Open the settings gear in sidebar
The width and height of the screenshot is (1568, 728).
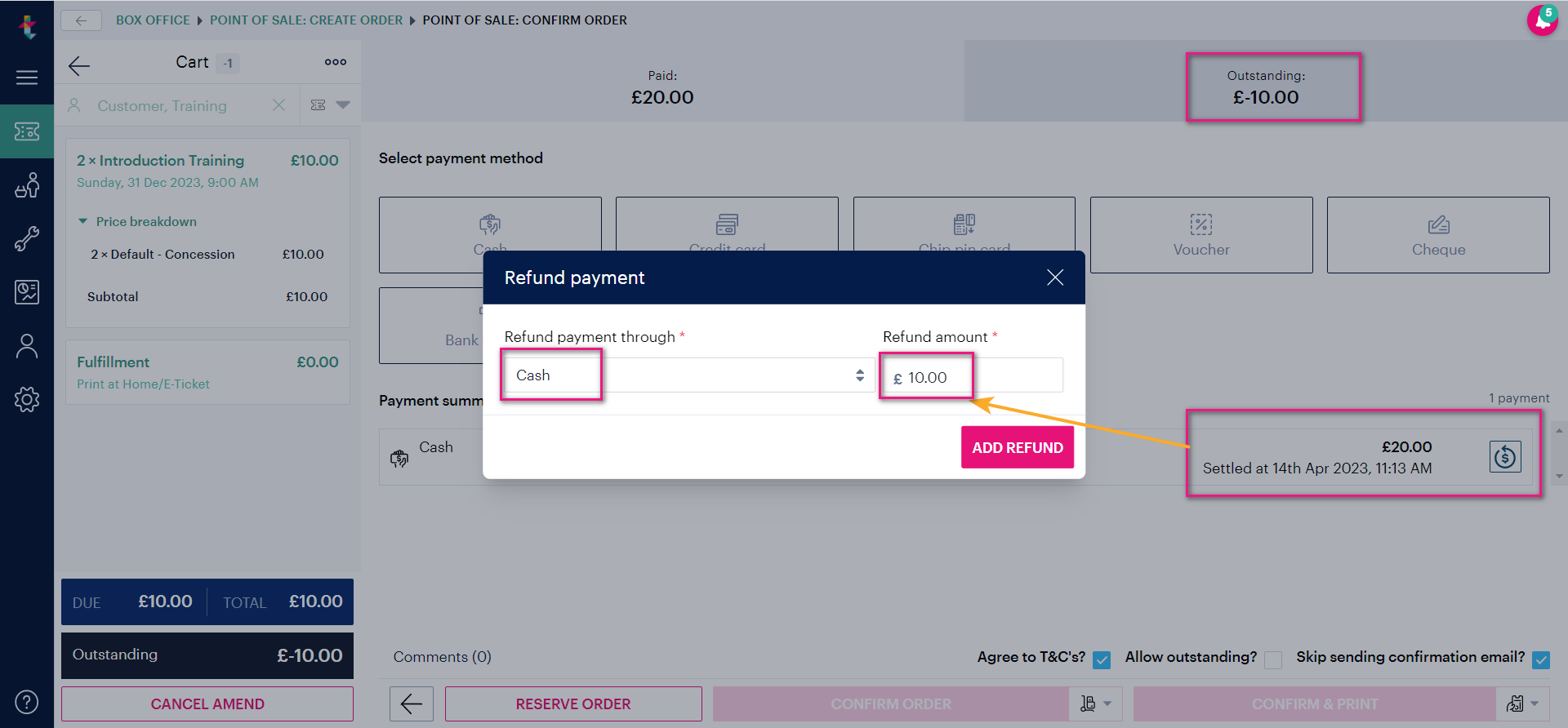pyautogui.click(x=27, y=399)
